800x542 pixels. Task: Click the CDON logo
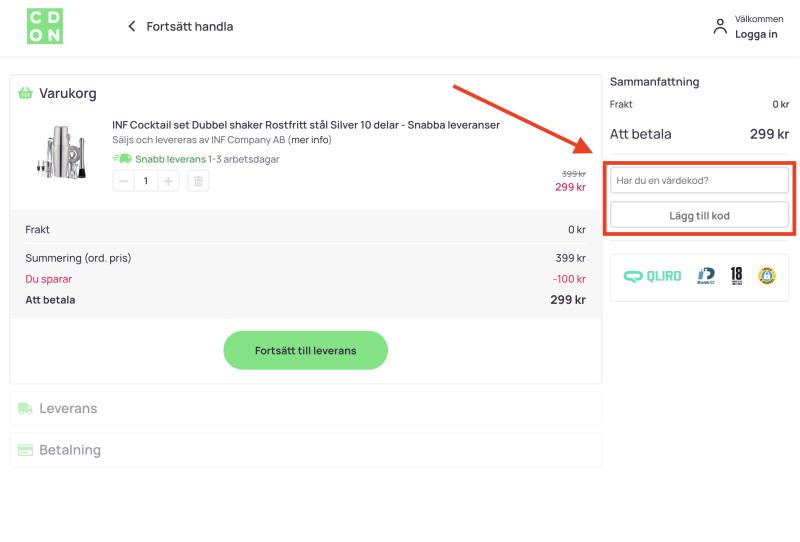[x=45, y=26]
